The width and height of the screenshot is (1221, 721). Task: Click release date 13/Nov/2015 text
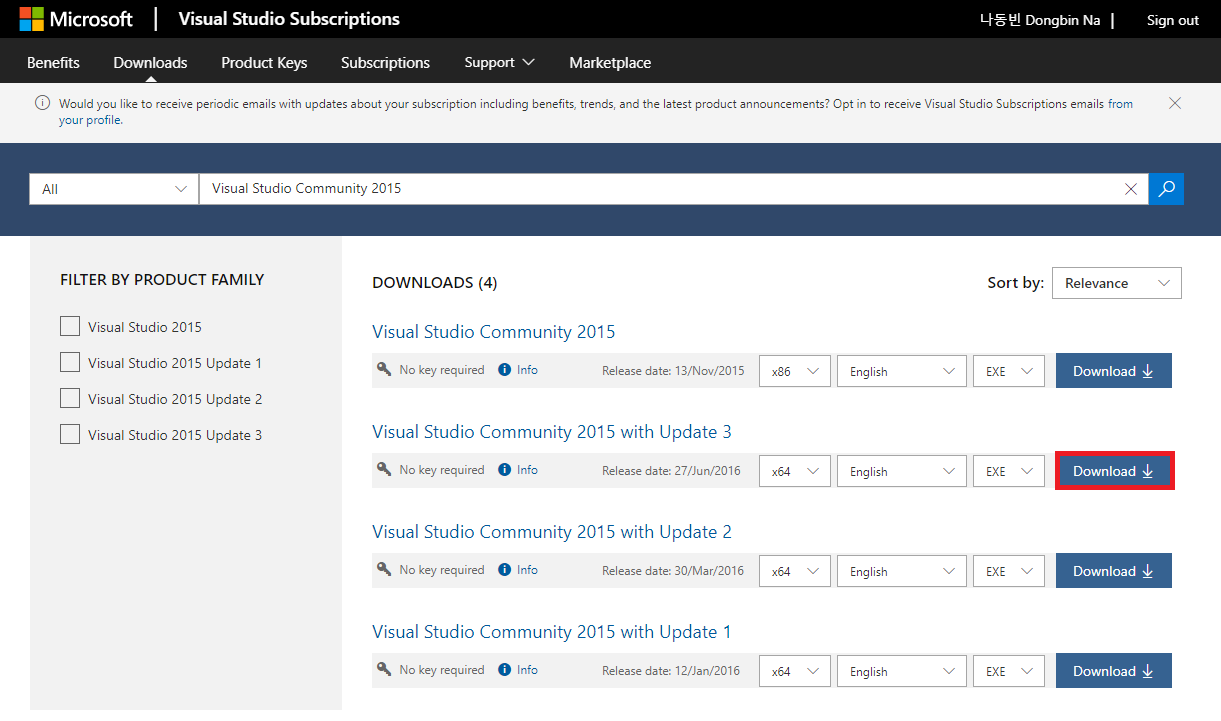tap(673, 371)
